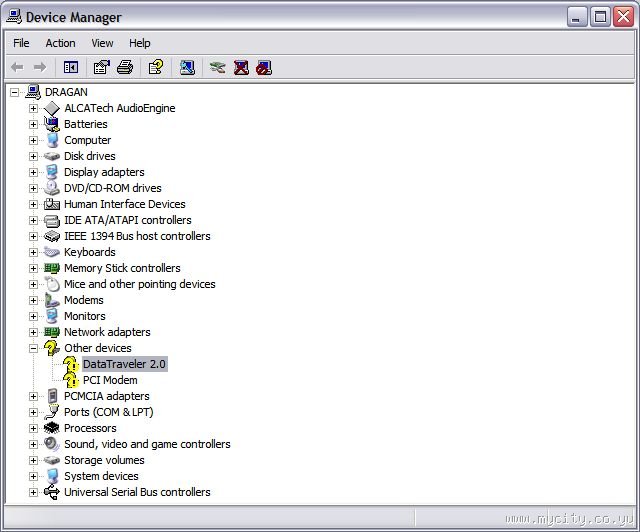
Task: Expand the System devices node
Action: click(33, 476)
